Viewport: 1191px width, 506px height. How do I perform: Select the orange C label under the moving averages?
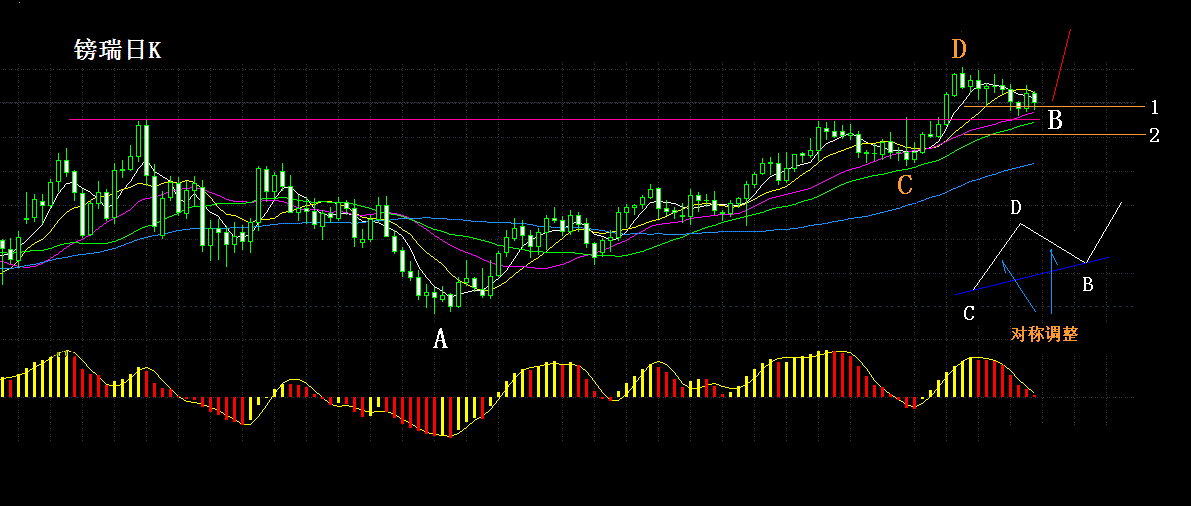point(904,185)
